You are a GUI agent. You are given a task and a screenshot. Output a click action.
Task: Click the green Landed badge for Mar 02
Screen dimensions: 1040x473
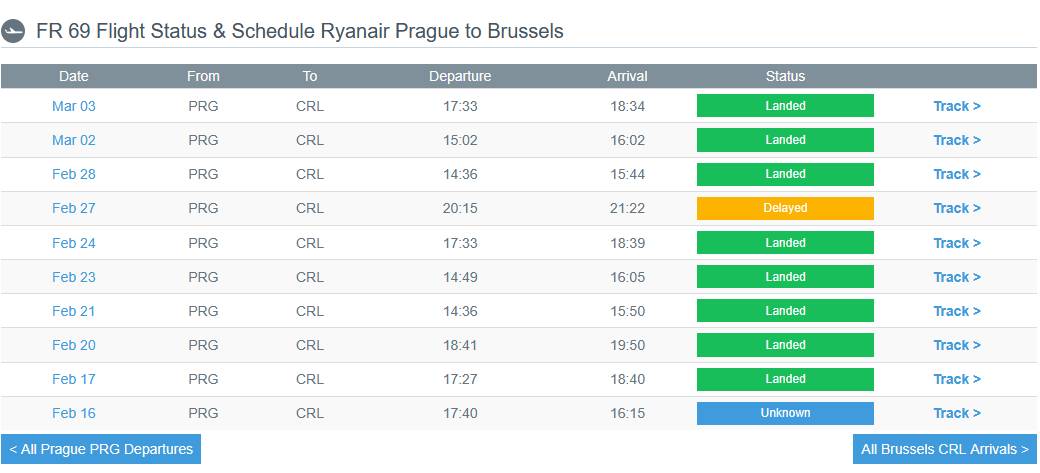785,140
